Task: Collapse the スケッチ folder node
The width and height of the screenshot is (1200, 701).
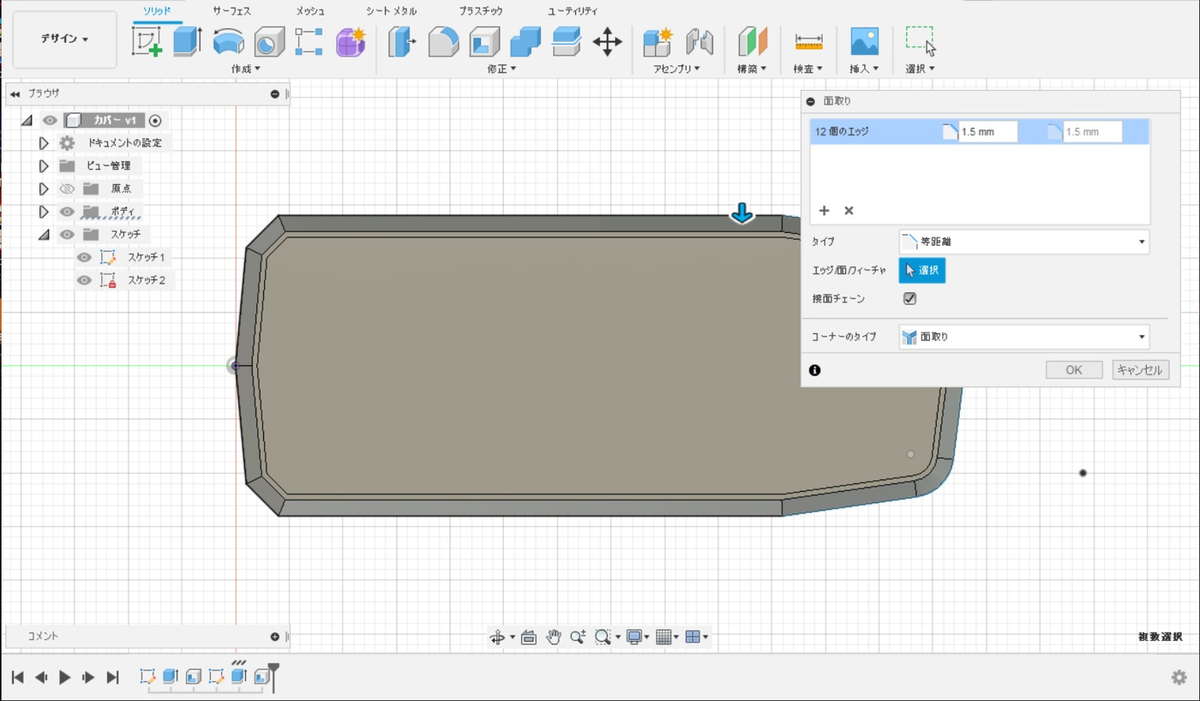Action: [x=43, y=235]
